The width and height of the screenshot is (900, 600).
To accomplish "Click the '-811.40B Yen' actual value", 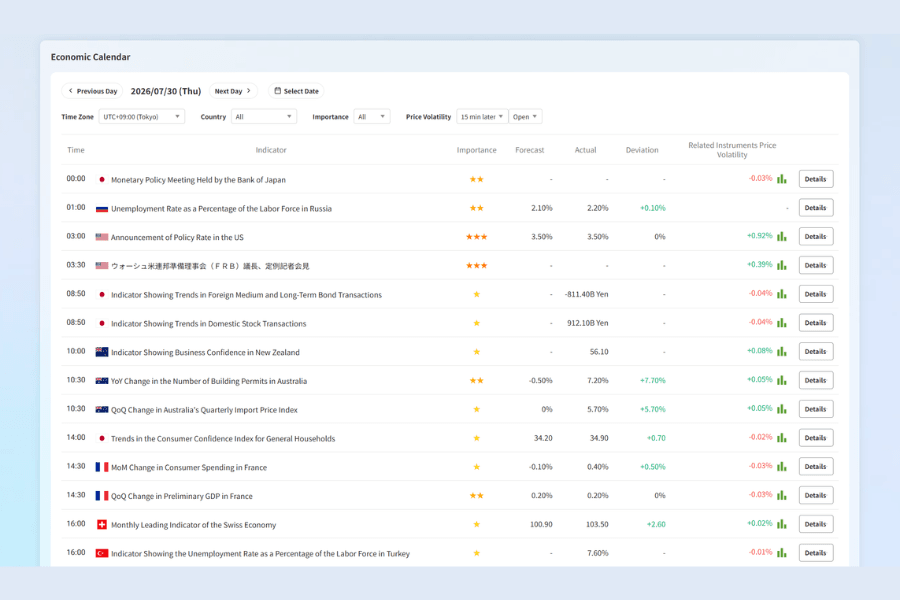I will pyautogui.click(x=586, y=294).
